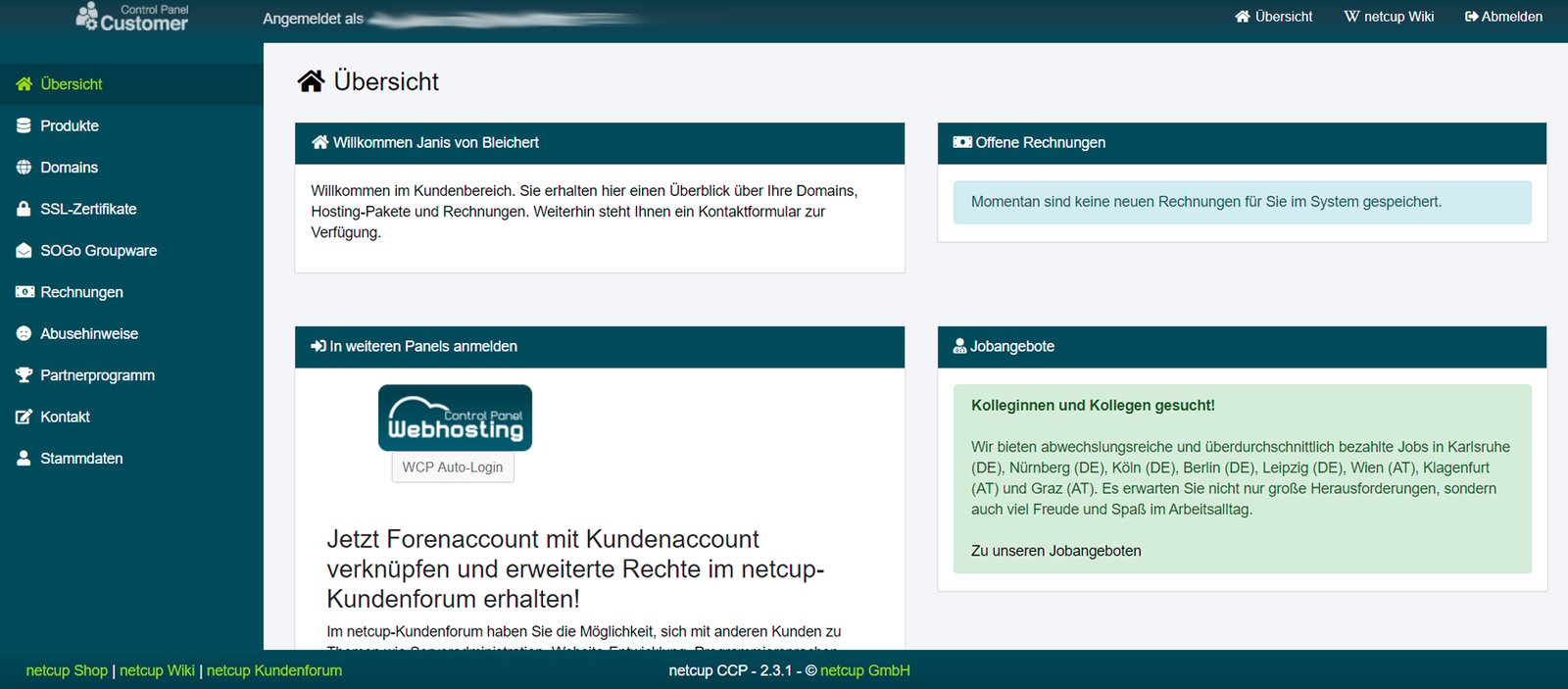Click the Produkte database icon
Image resolution: width=1568 pixels, height=689 pixels.
click(x=24, y=125)
